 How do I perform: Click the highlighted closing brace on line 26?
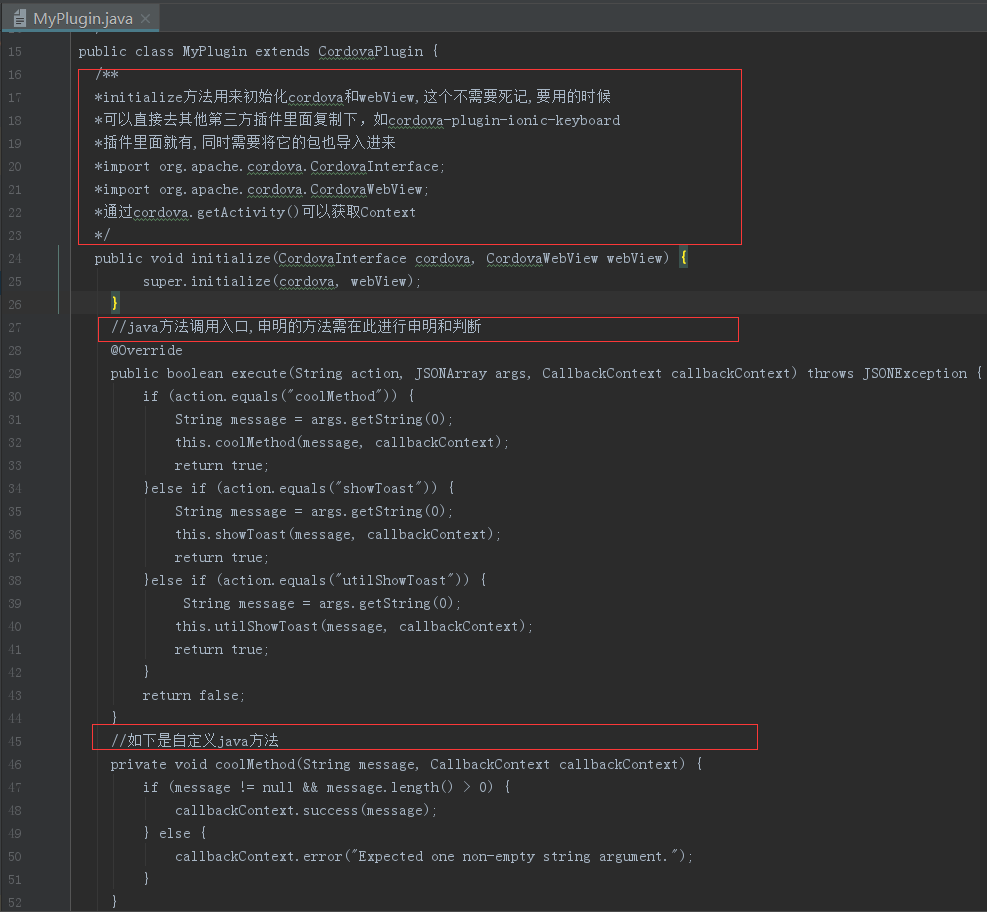pos(115,304)
